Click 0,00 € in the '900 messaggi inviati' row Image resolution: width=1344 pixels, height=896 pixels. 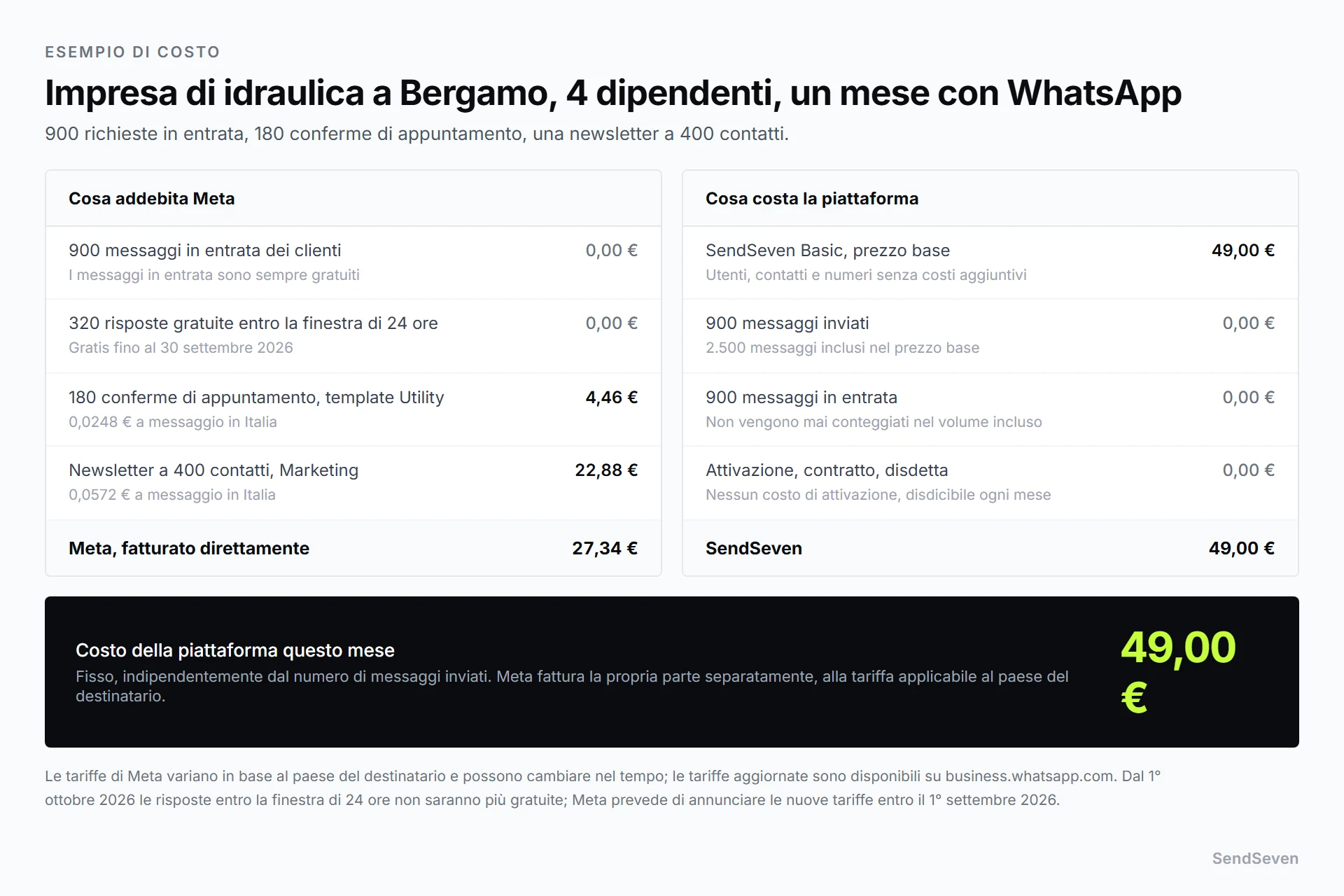coord(1249,323)
